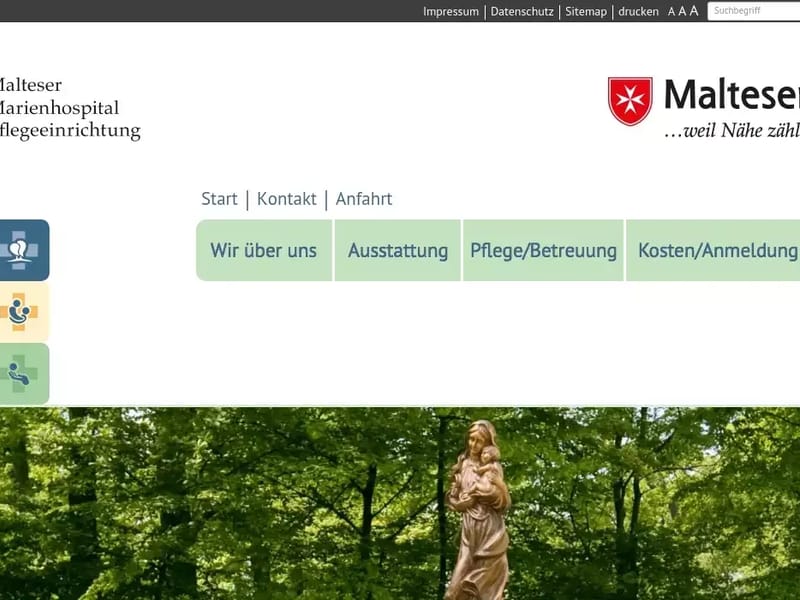The height and width of the screenshot is (600, 800).
Task: Click the Start navigation link
Action: (219, 198)
